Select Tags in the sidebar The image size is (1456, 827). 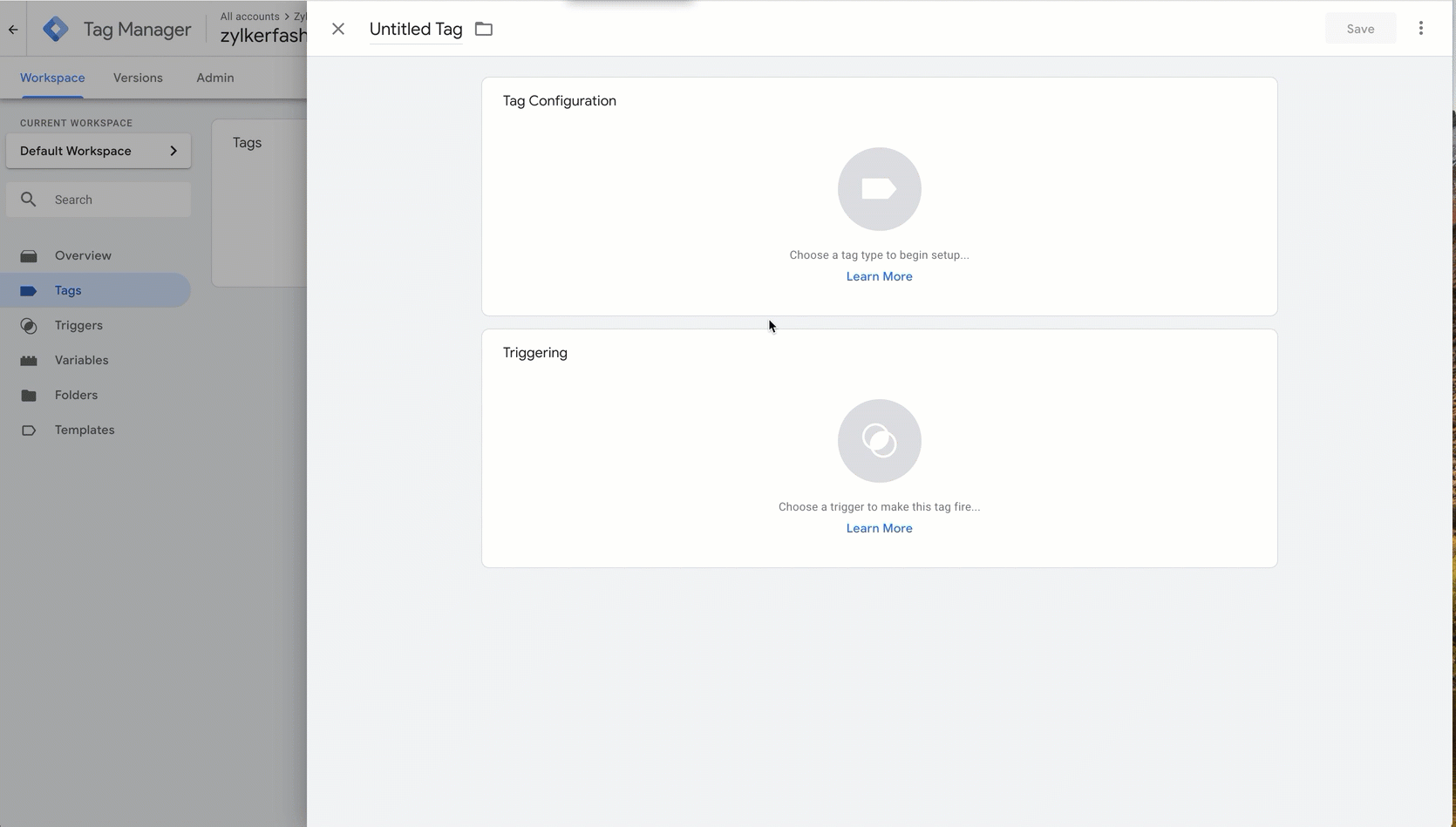(x=95, y=290)
